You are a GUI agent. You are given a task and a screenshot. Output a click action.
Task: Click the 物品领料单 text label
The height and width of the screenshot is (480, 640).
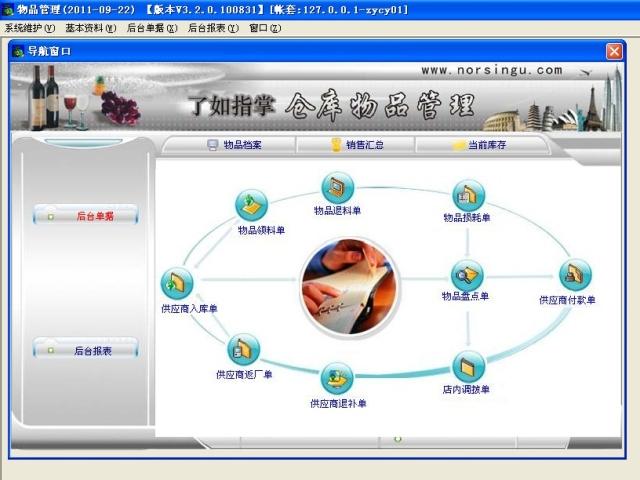click(261, 230)
